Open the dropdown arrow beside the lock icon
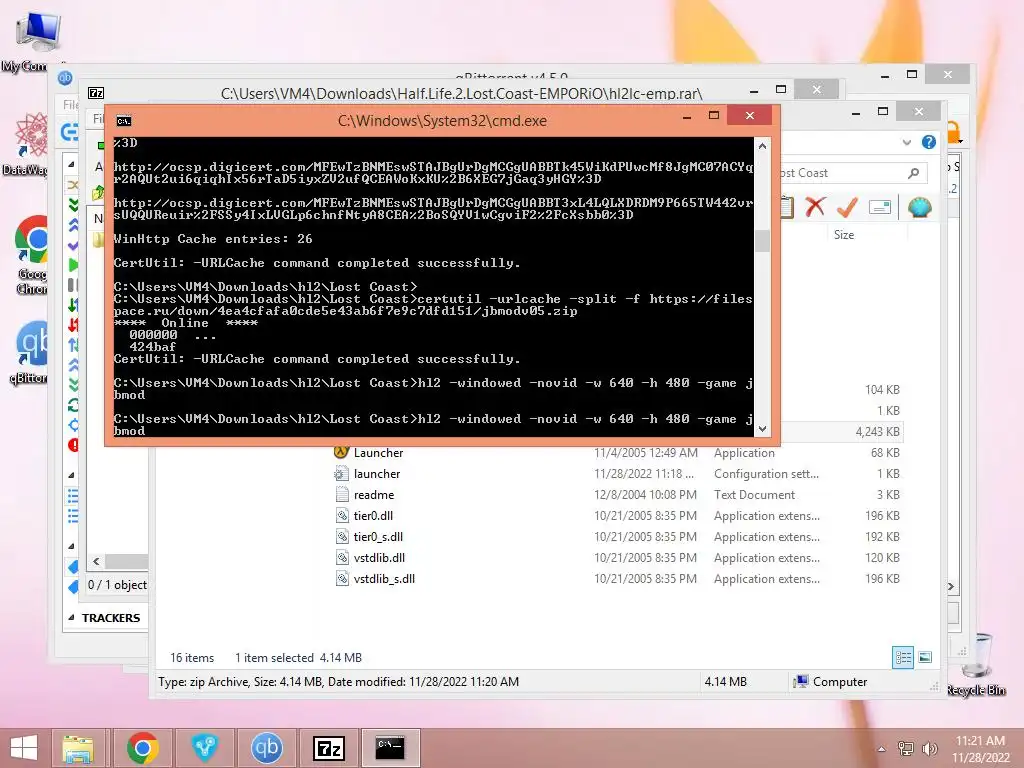The height and width of the screenshot is (768, 1024). click(961, 140)
